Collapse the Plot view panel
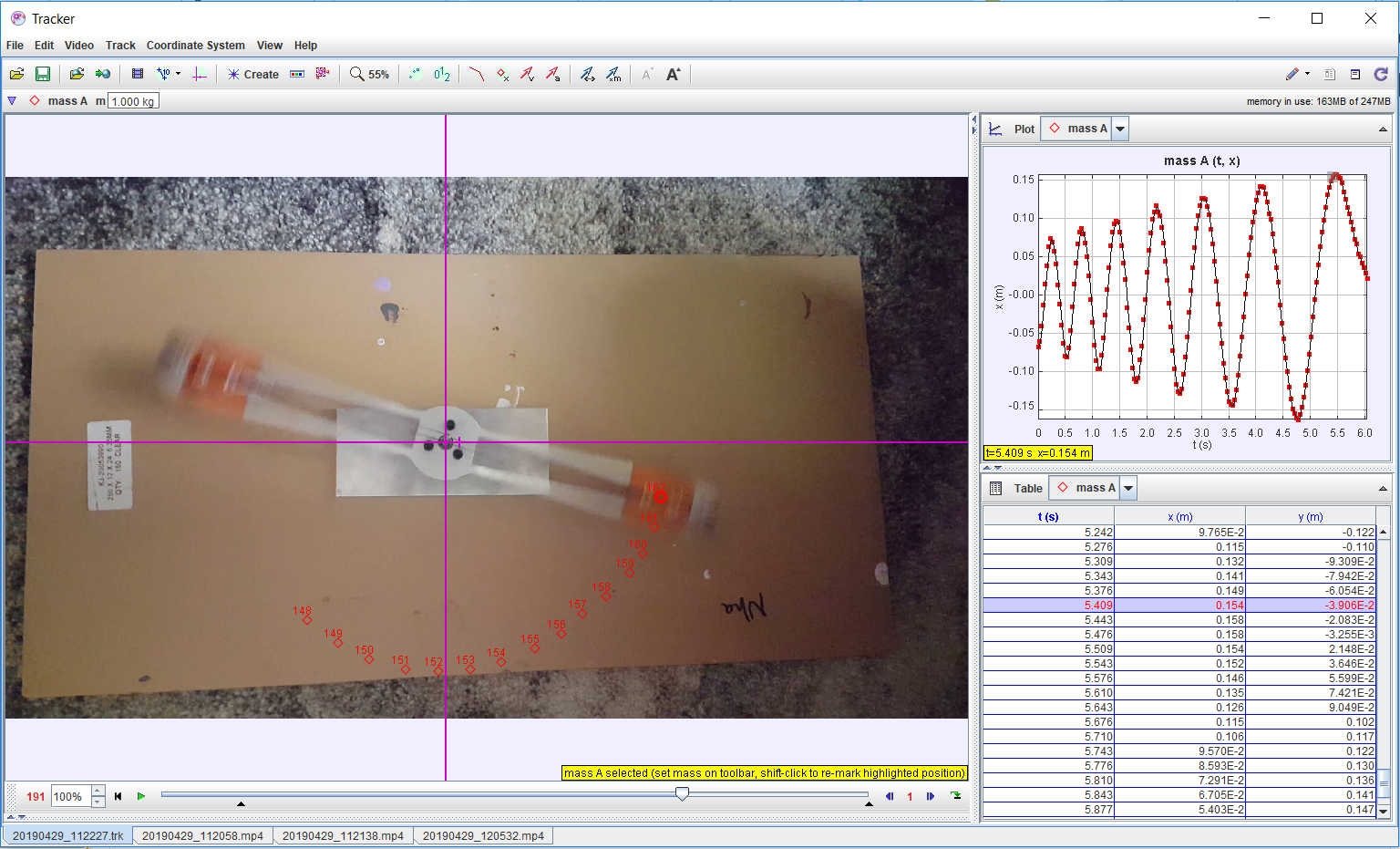 [x=1383, y=129]
